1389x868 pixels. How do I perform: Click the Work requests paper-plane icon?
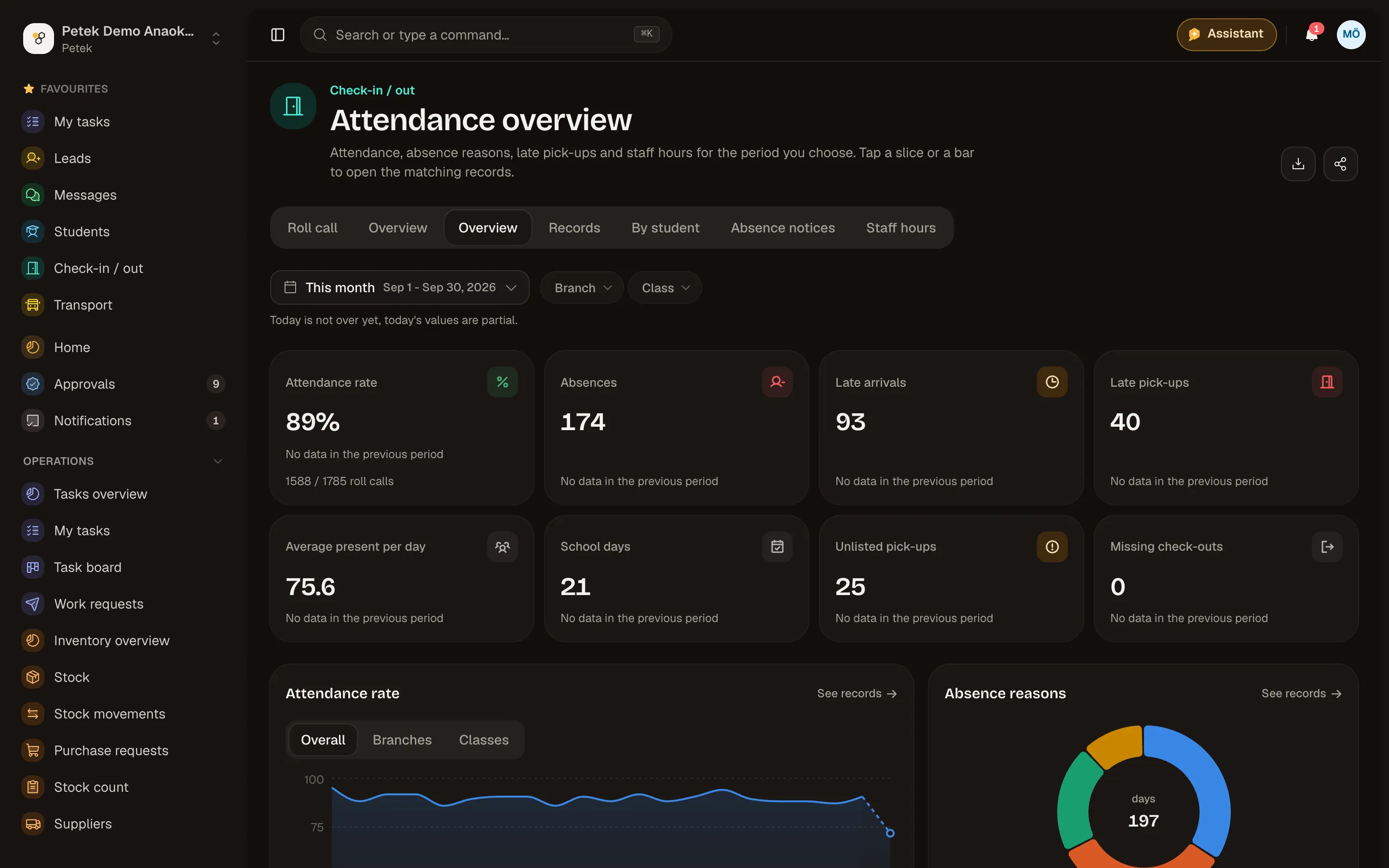(33, 604)
